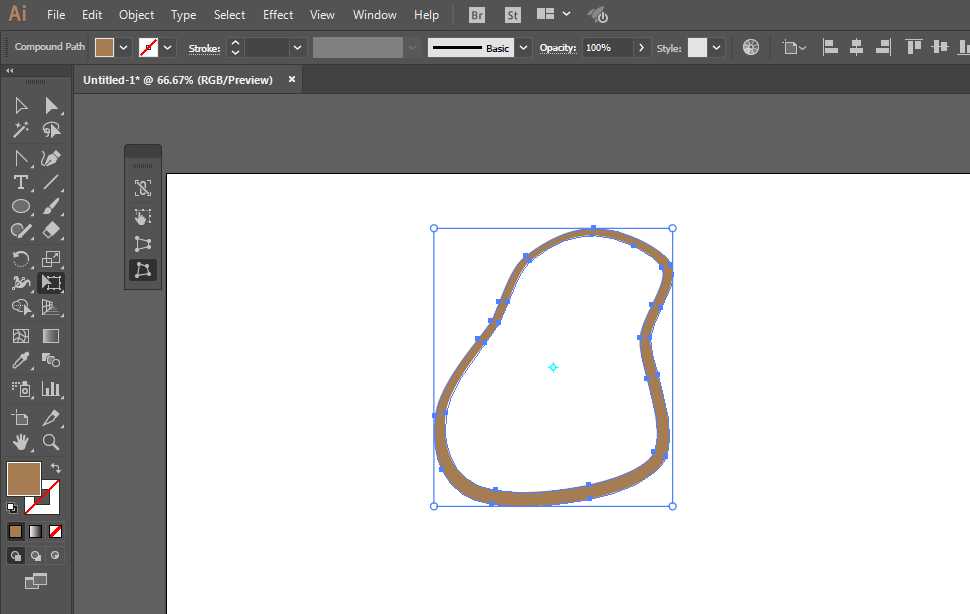Switch color mode to Gradient

35,531
